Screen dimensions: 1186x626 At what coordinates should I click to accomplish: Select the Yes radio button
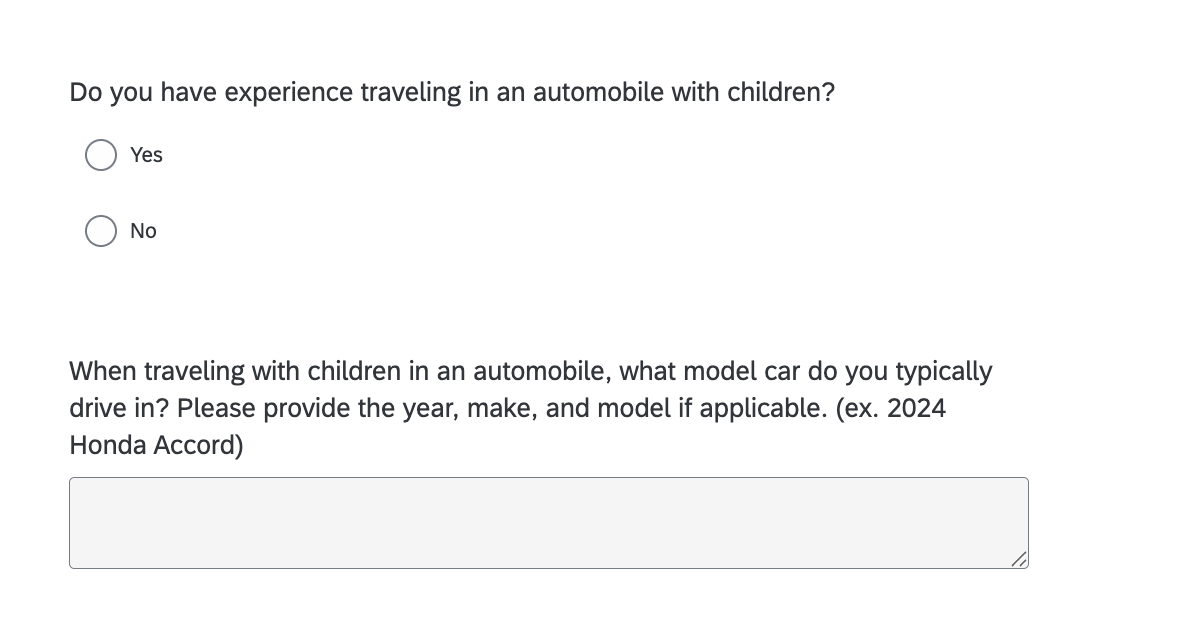(100, 155)
